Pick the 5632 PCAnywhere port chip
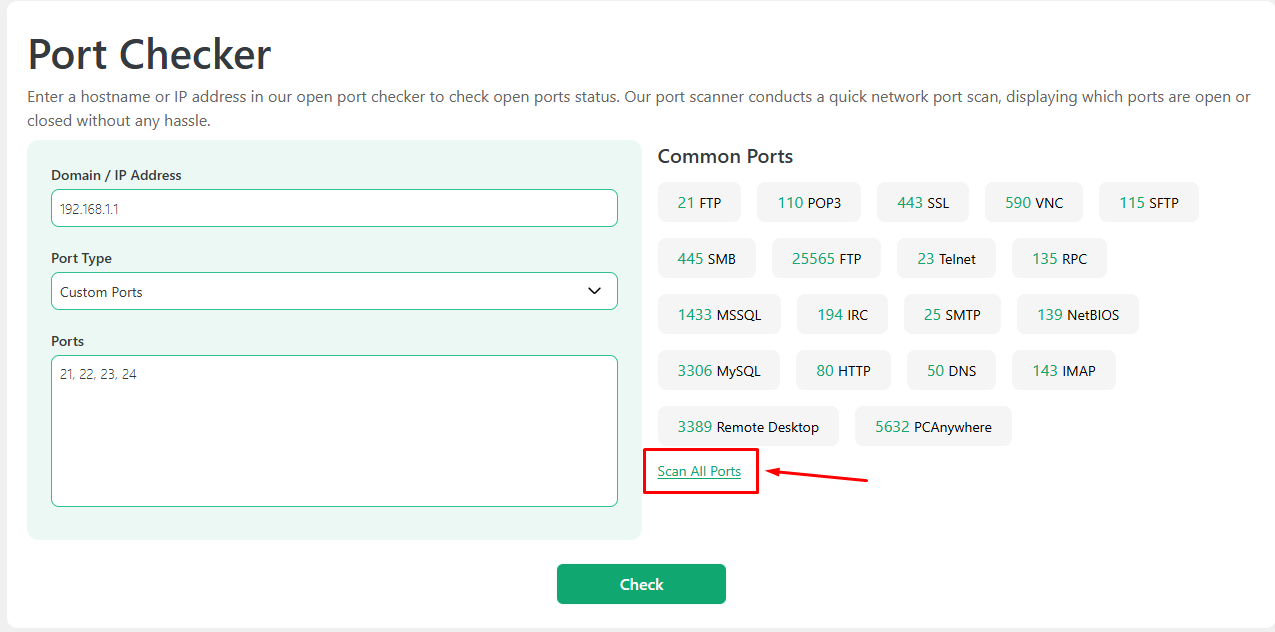Image resolution: width=1275 pixels, height=632 pixels. [933, 426]
